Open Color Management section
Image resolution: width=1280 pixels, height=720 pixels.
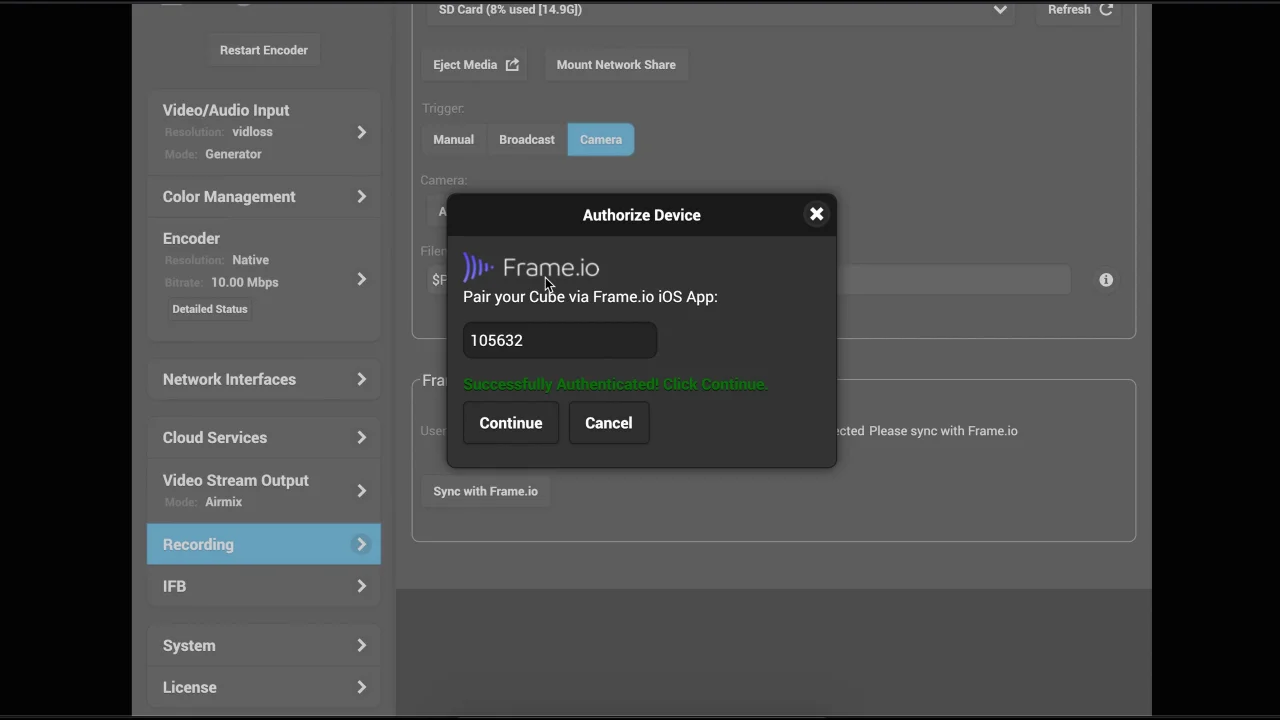(264, 197)
